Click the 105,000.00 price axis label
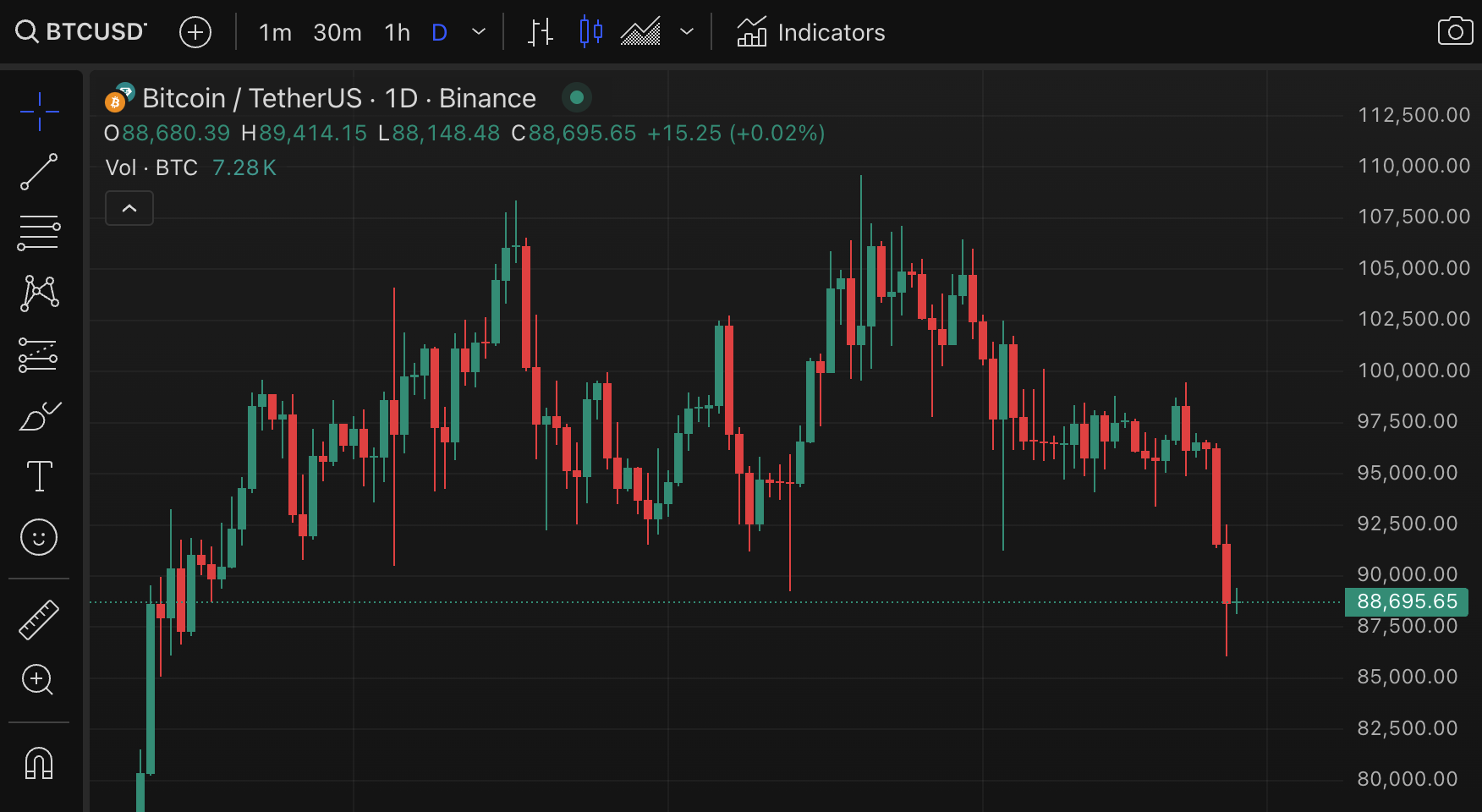The image size is (1482, 812). pos(1413,268)
